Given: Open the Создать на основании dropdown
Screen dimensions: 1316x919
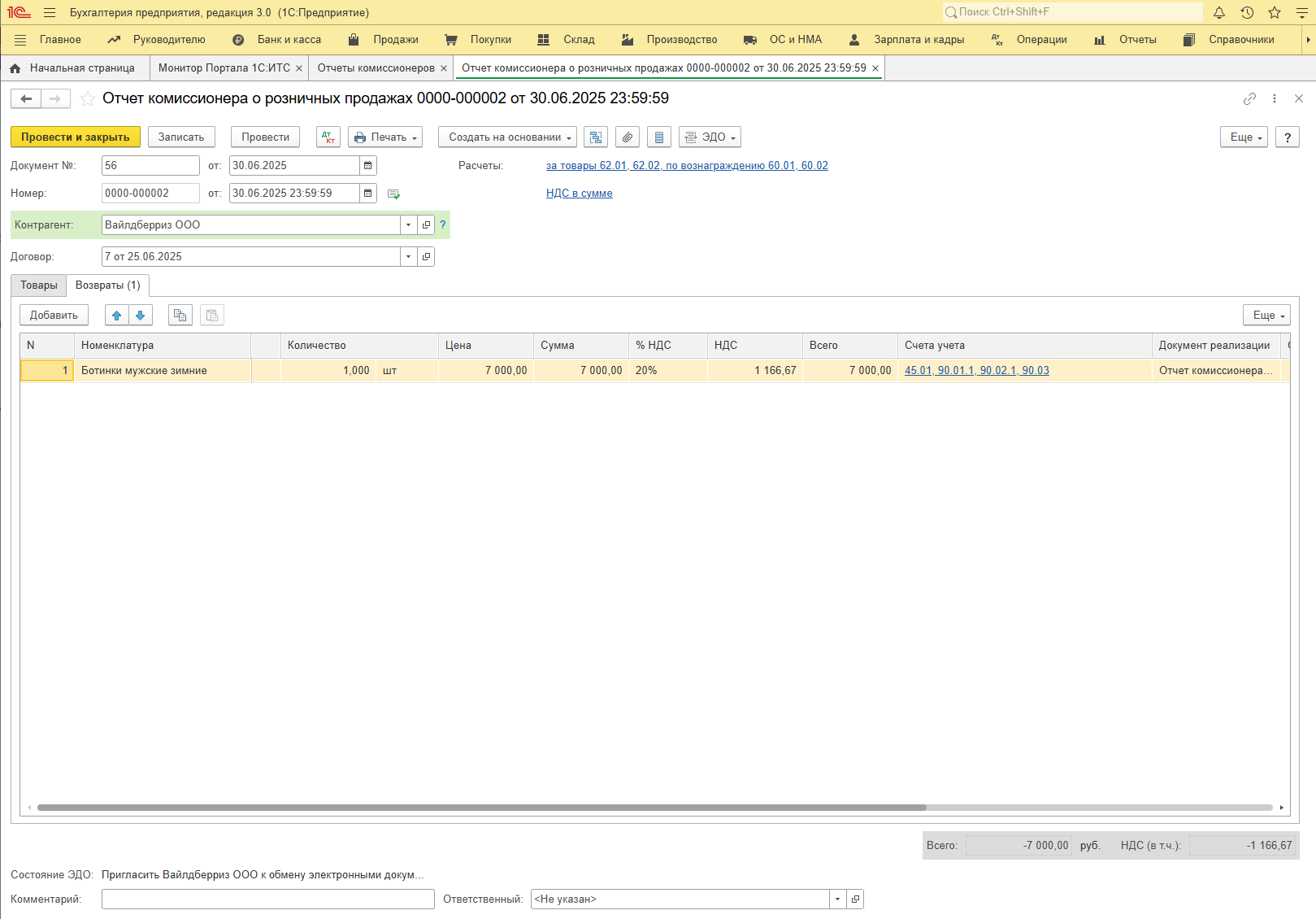Looking at the screenshot, I should (x=507, y=137).
